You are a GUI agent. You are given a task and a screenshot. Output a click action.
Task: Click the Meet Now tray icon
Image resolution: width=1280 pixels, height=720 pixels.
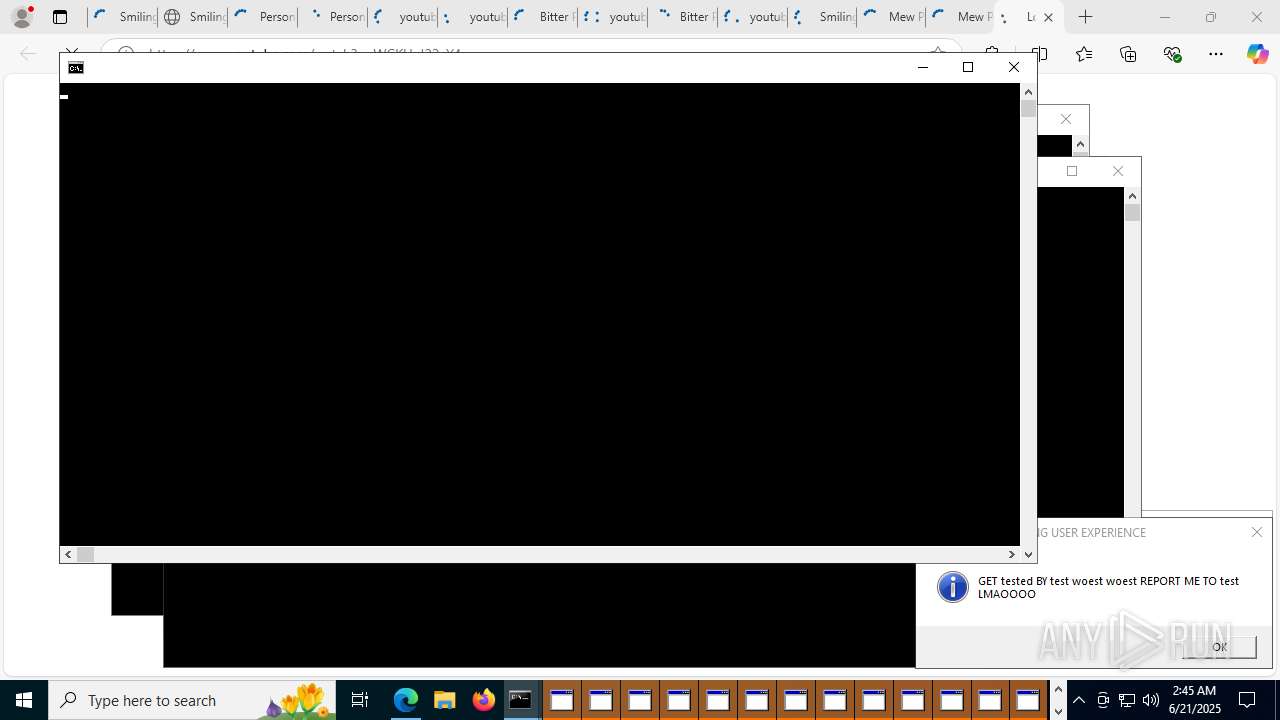[x=1103, y=700]
